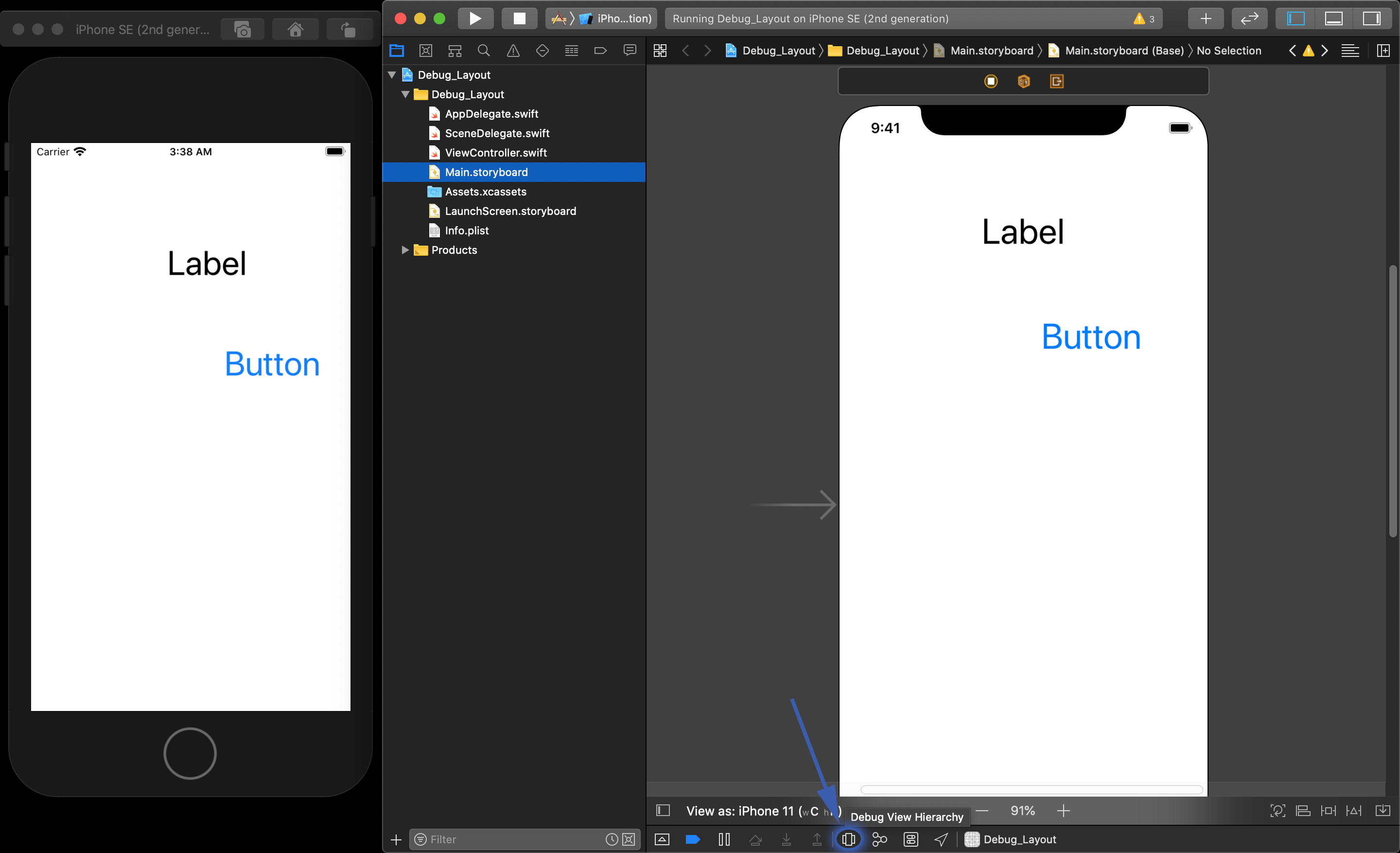Zoom in the storyboard canvas
Viewport: 1400px width, 853px height.
pos(1063,811)
